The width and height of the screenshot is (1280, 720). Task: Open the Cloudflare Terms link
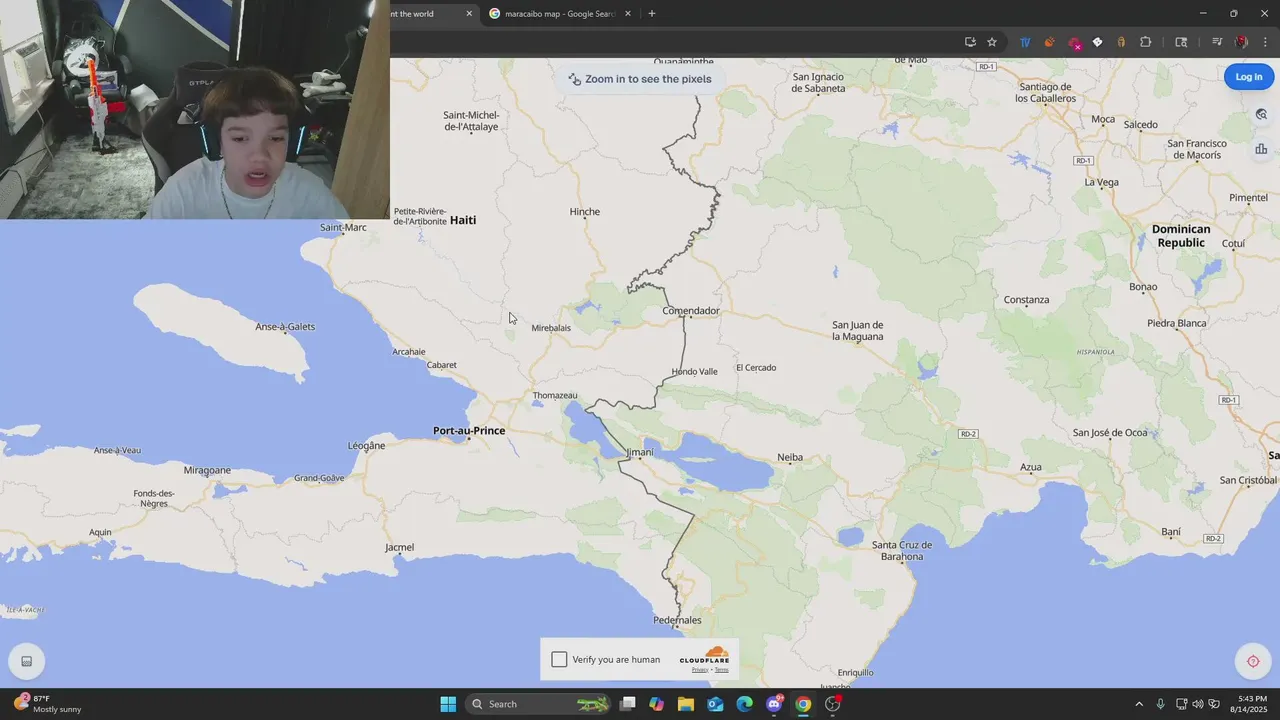(721, 670)
